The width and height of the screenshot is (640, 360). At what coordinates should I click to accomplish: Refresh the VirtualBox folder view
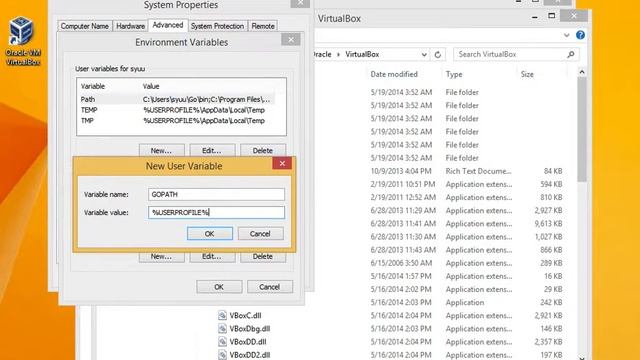click(438, 54)
